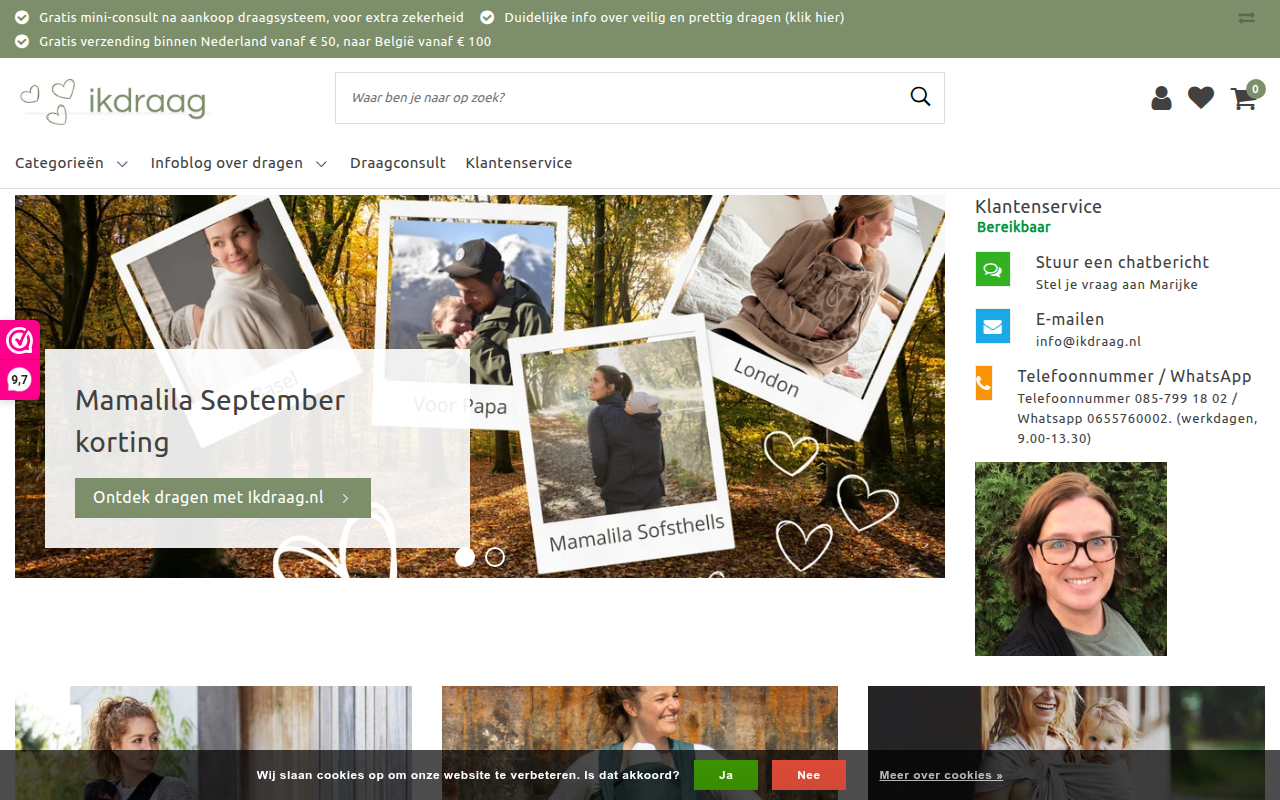Click the Mamalila Sofsthells polaroid photo
This screenshot has width=1280, height=800.
[x=622, y=445]
